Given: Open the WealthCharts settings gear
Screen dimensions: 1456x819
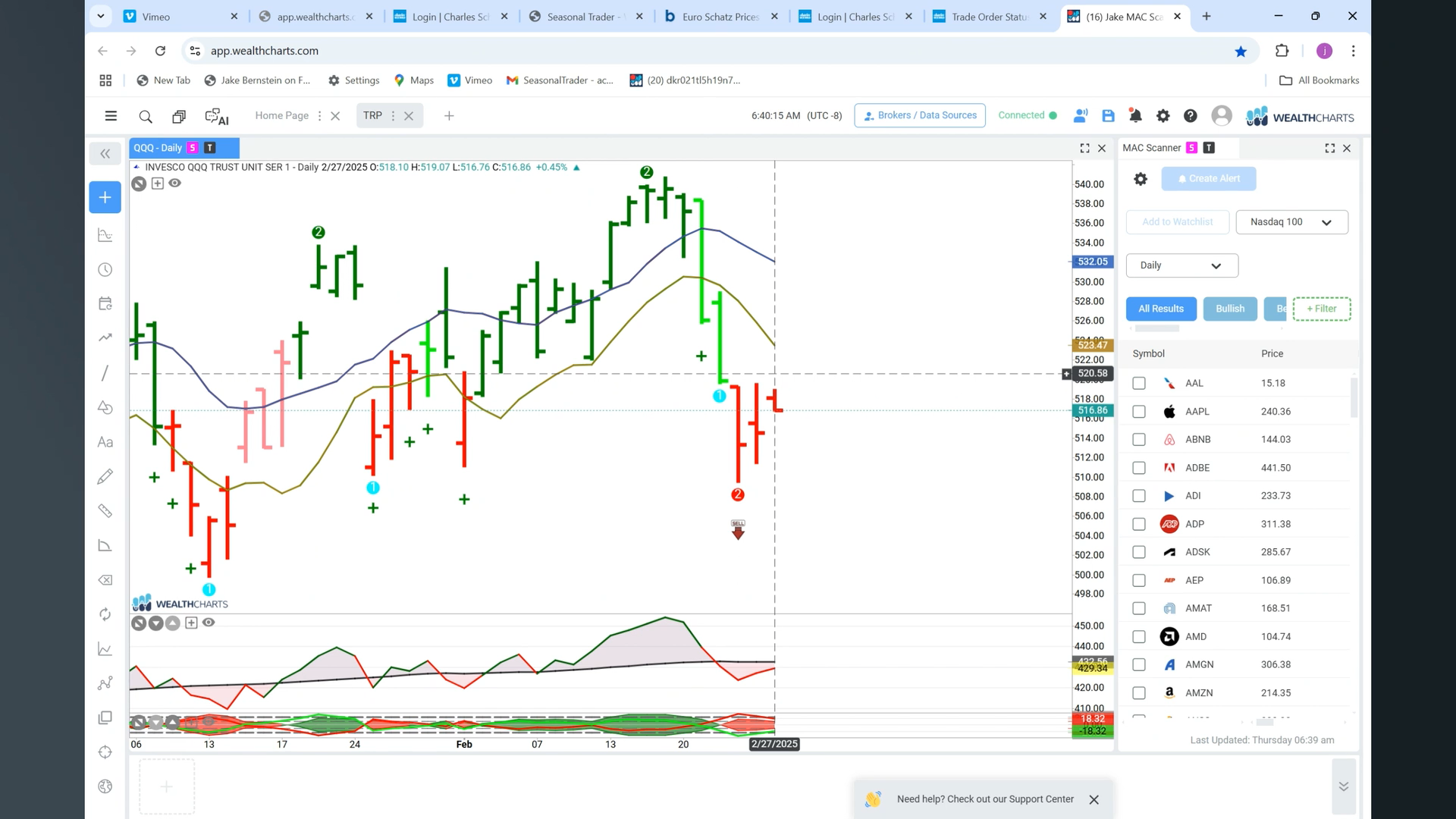Looking at the screenshot, I should pos(1163,116).
